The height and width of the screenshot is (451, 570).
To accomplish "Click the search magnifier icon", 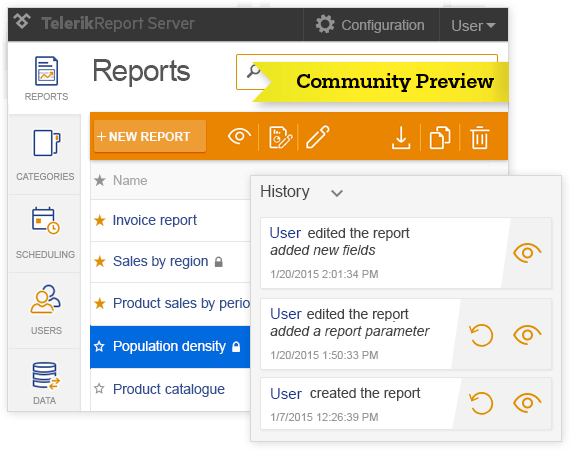I will pyautogui.click(x=253, y=71).
